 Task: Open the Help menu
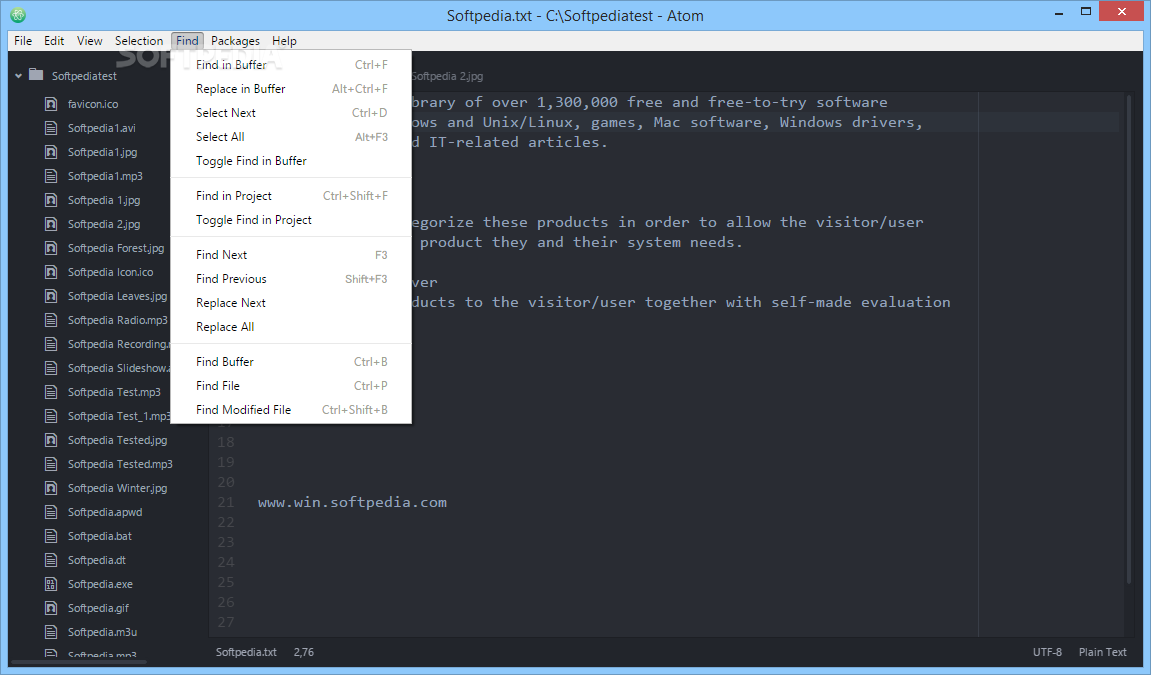point(284,40)
